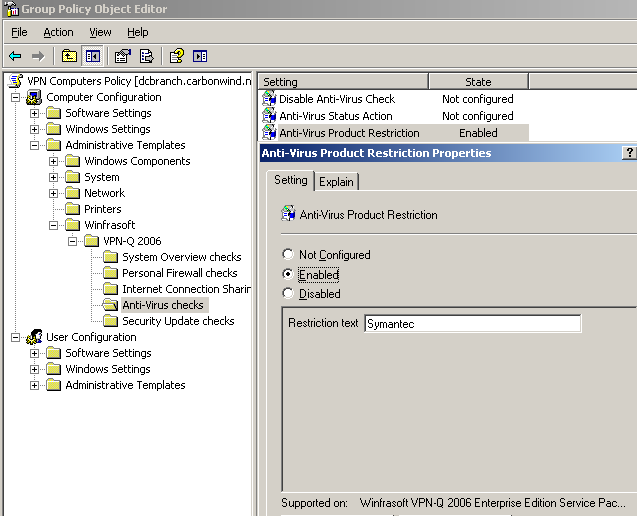Click the Setting column header
The height and width of the screenshot is (516, 637).
343,82
